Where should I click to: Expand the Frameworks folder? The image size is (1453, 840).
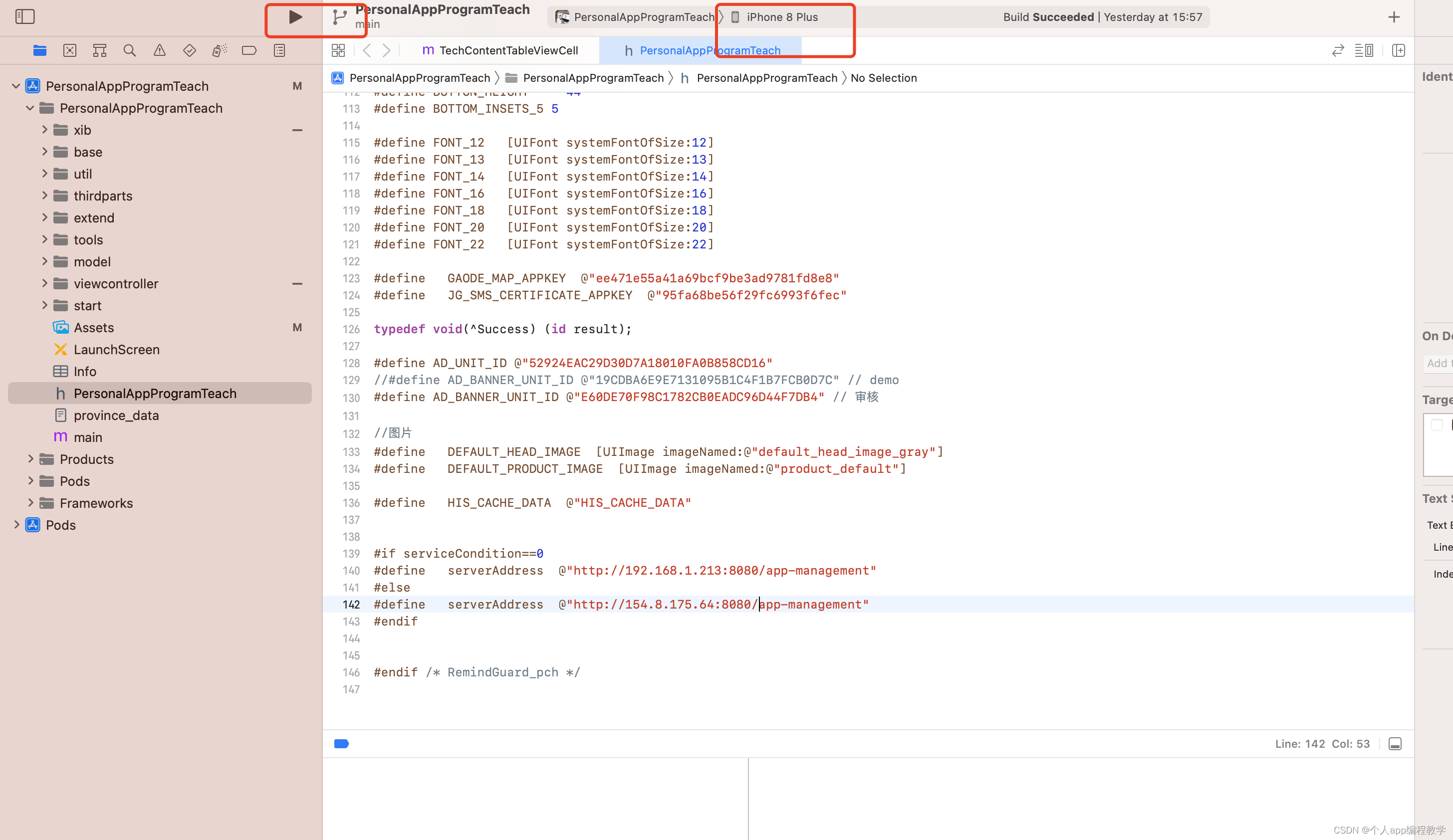click(x=30, y=503)
